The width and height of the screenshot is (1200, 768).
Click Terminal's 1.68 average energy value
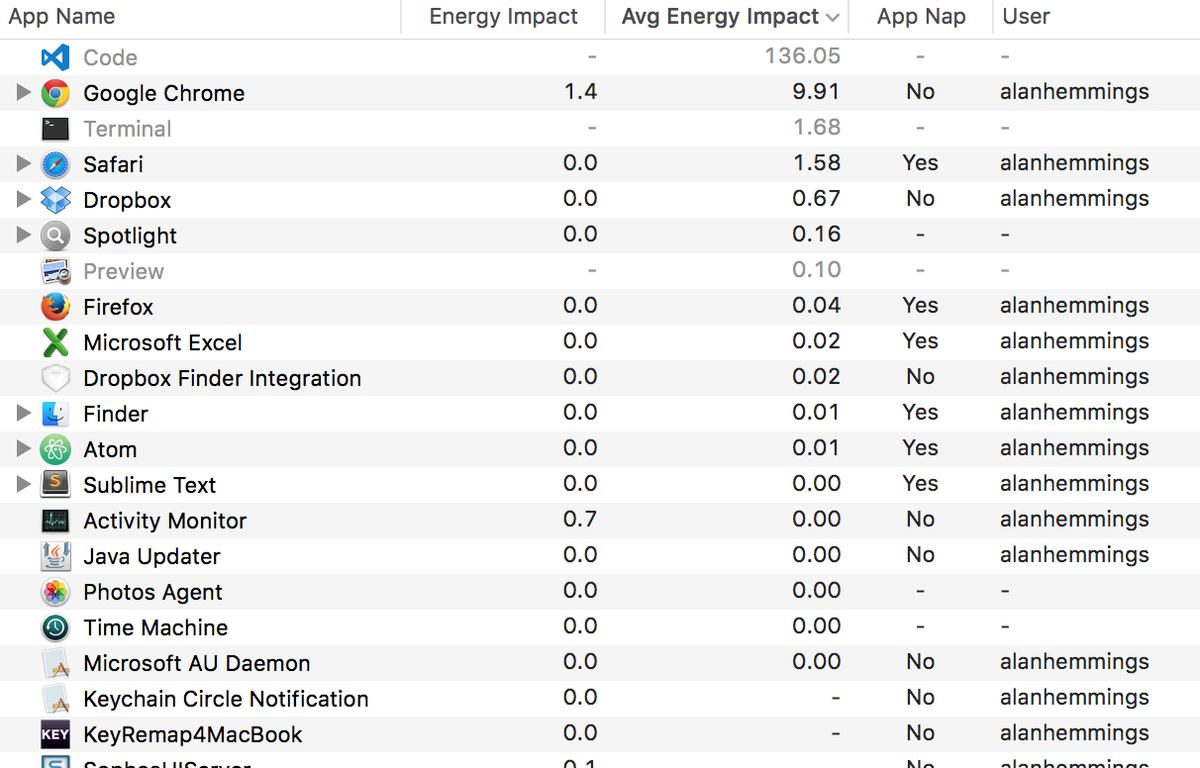click(816, 127)
